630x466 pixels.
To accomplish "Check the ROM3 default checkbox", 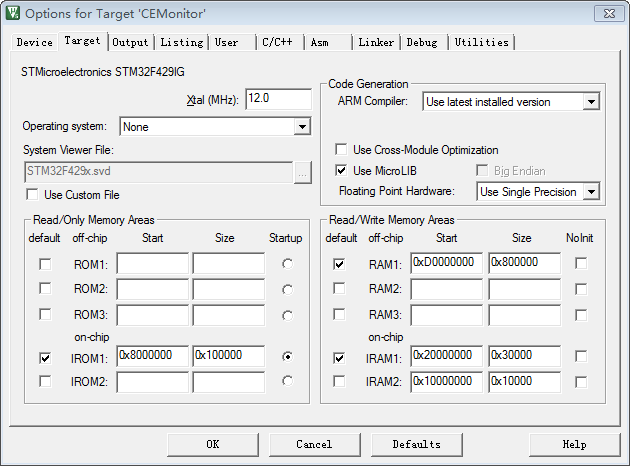I will tap(45, 314).
